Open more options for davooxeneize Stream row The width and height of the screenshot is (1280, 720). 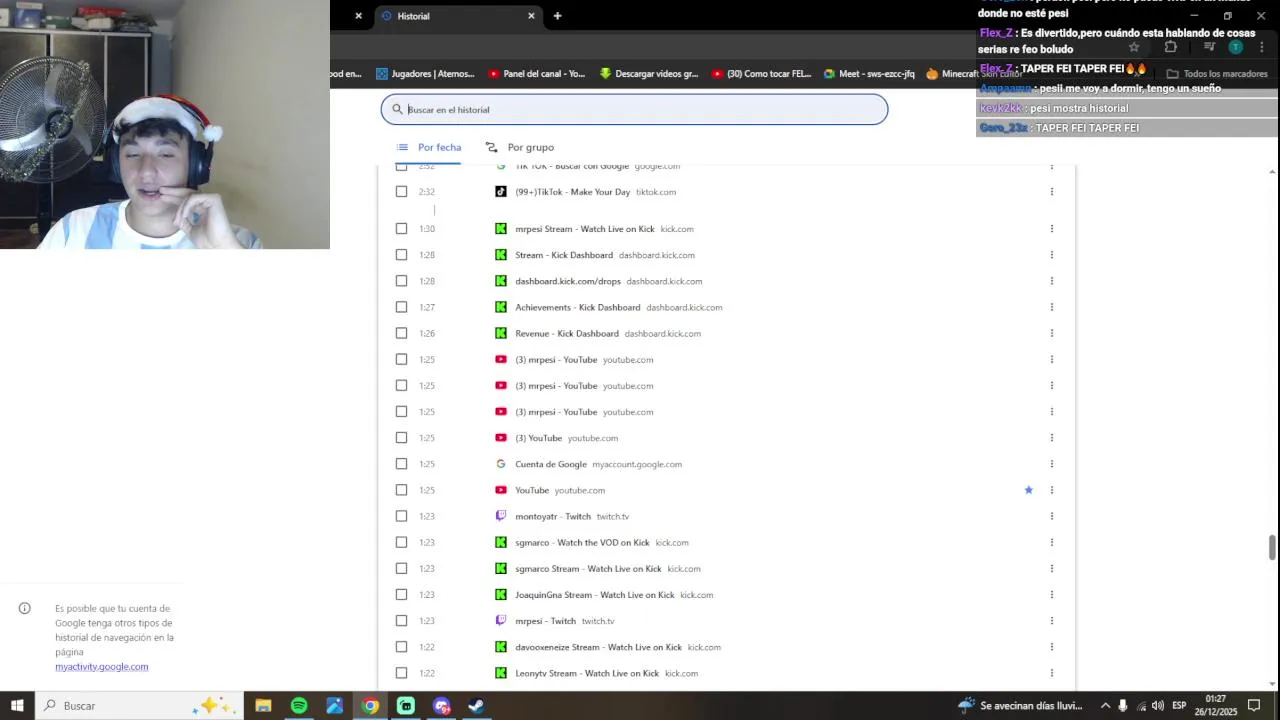pos(1051,647)
